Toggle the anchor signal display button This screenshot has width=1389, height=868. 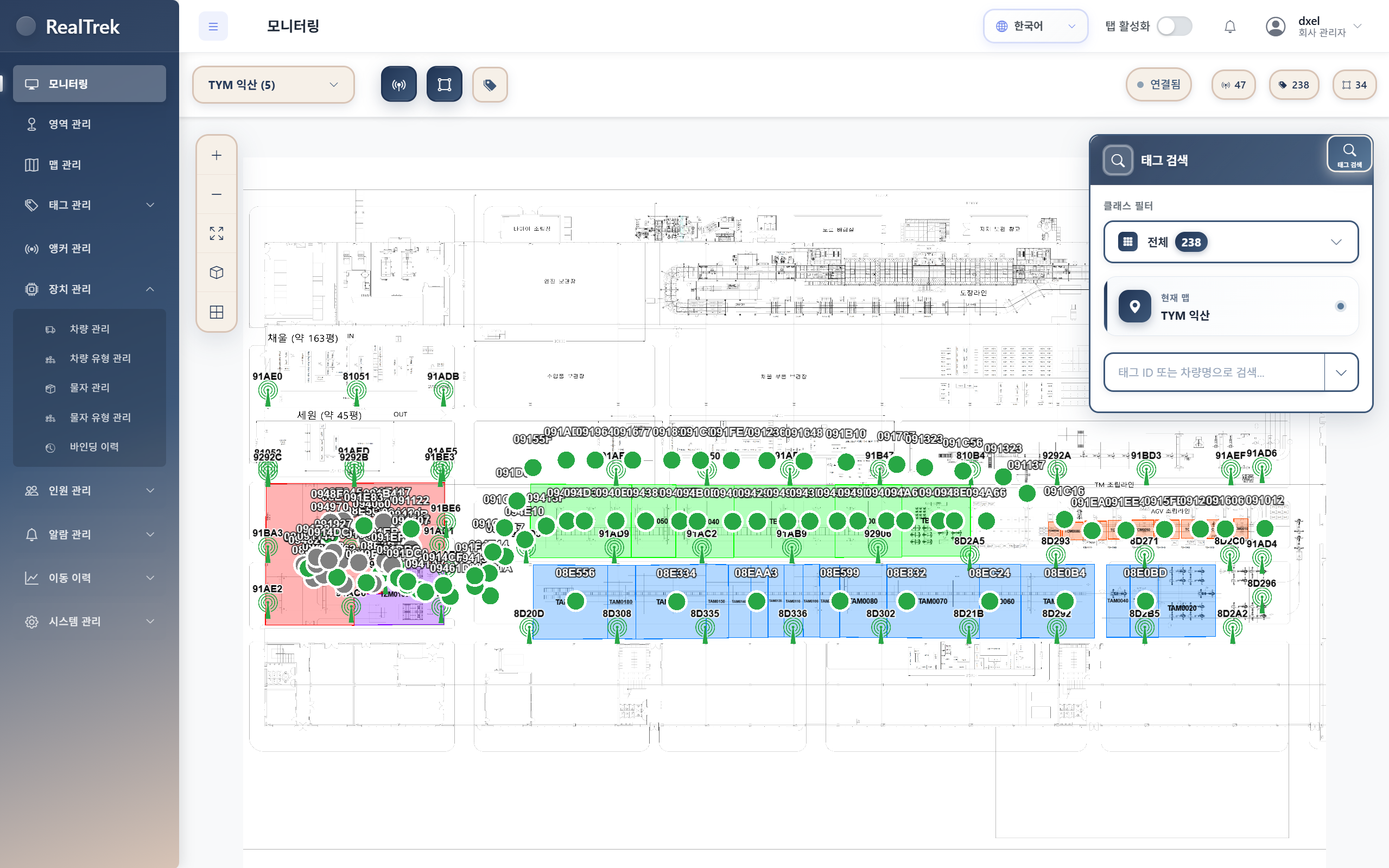pos(398,85)
